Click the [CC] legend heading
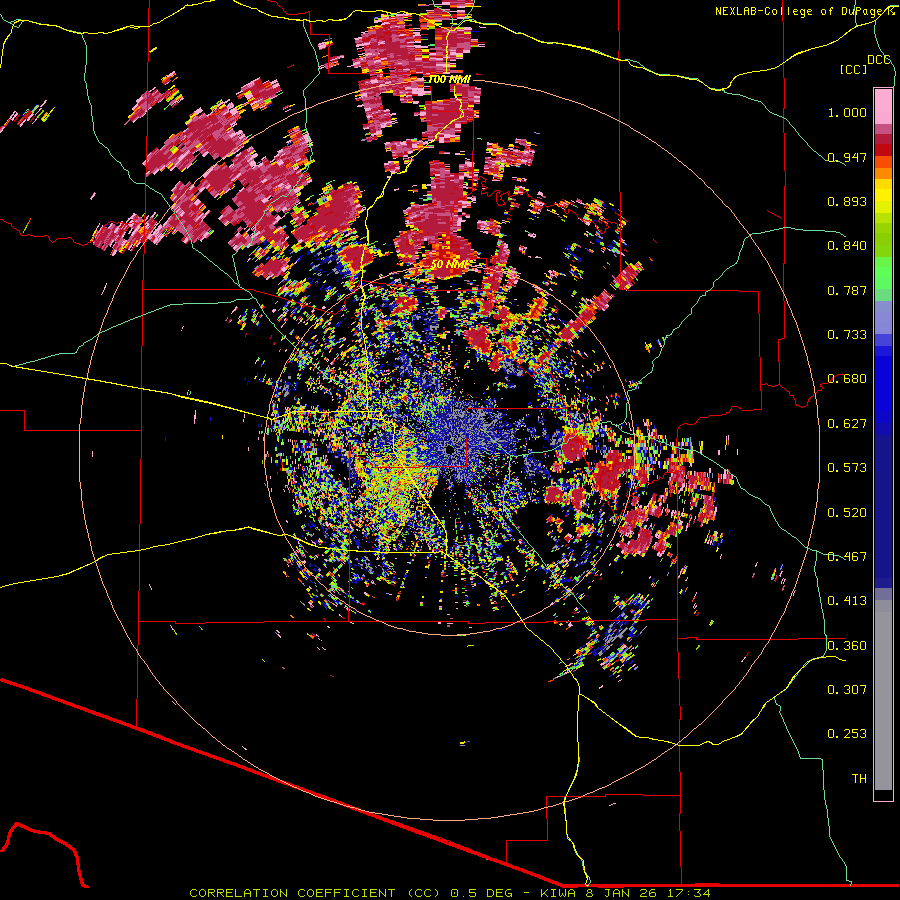The image size is (900, 900). point(854,69)
